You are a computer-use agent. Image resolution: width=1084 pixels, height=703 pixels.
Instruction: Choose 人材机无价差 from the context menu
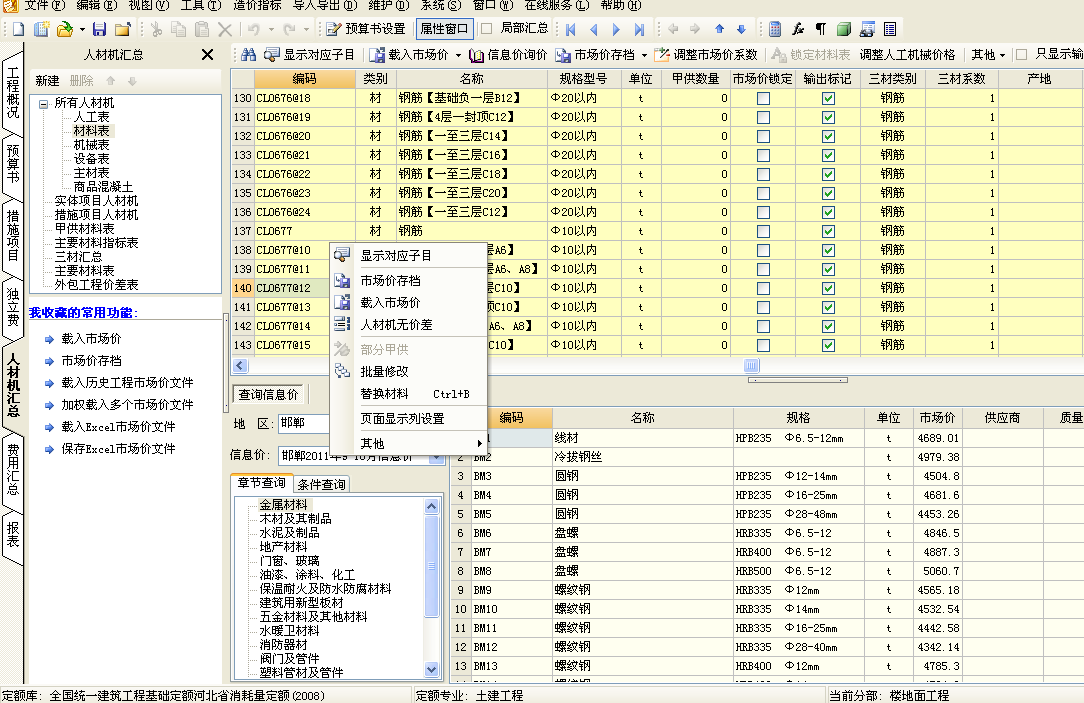click(x=409, y=324)
